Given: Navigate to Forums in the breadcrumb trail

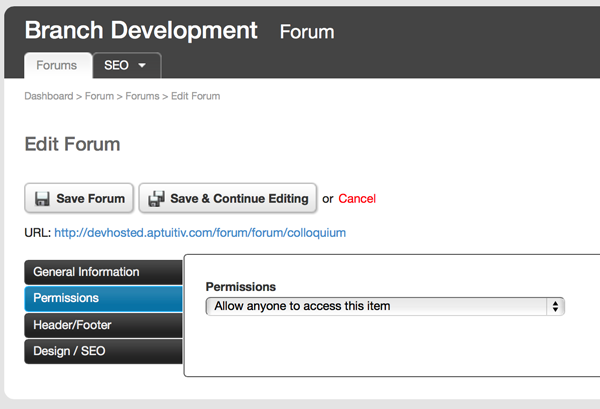Looking at the screenshot, I should coord(142,96).
